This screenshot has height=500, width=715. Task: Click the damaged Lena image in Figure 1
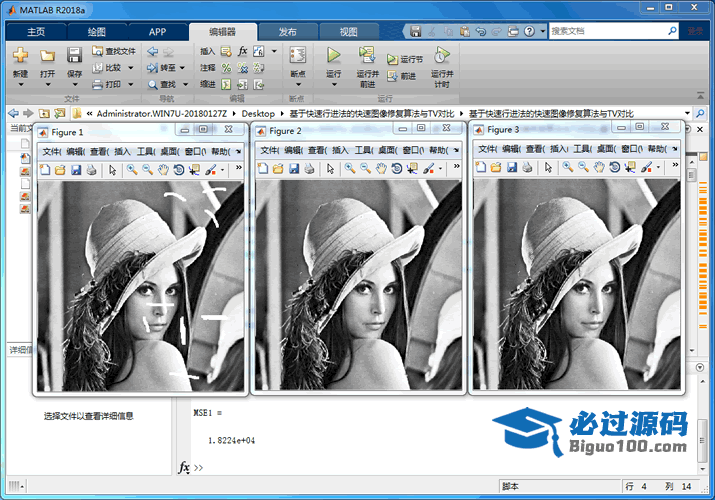(x=140, y=286)
